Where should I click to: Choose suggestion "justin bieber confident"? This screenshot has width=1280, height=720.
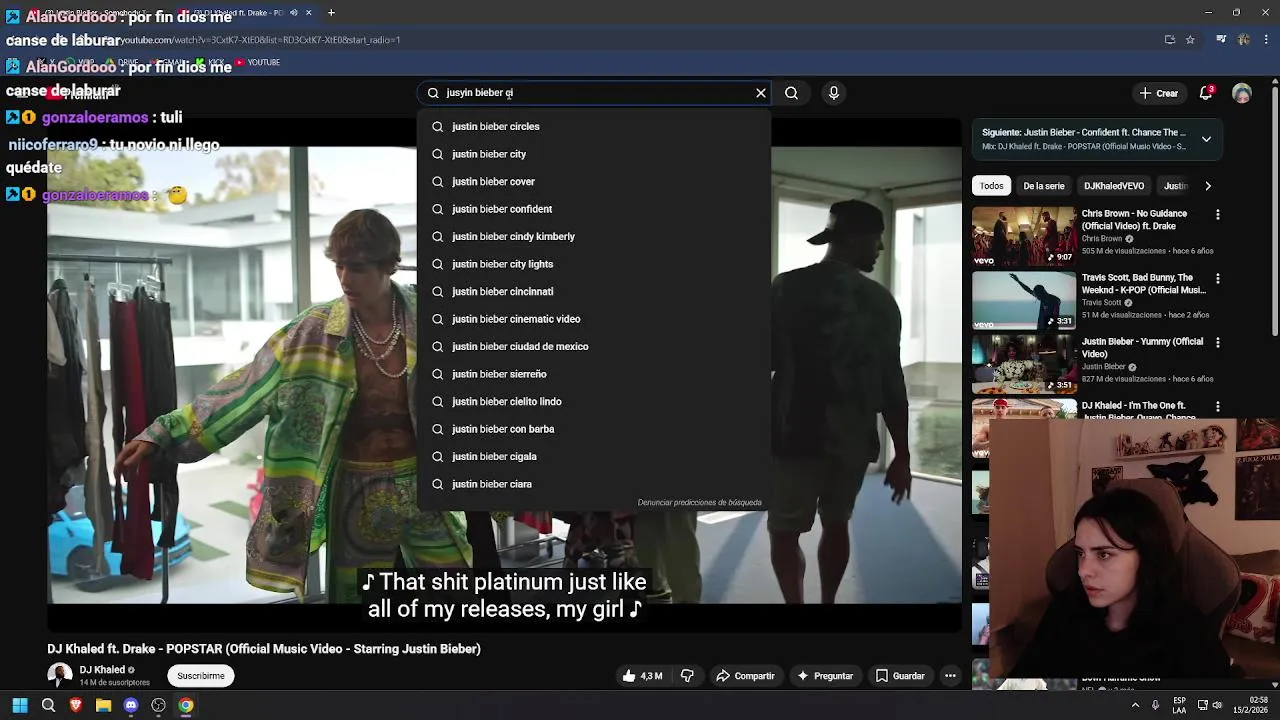594,209
